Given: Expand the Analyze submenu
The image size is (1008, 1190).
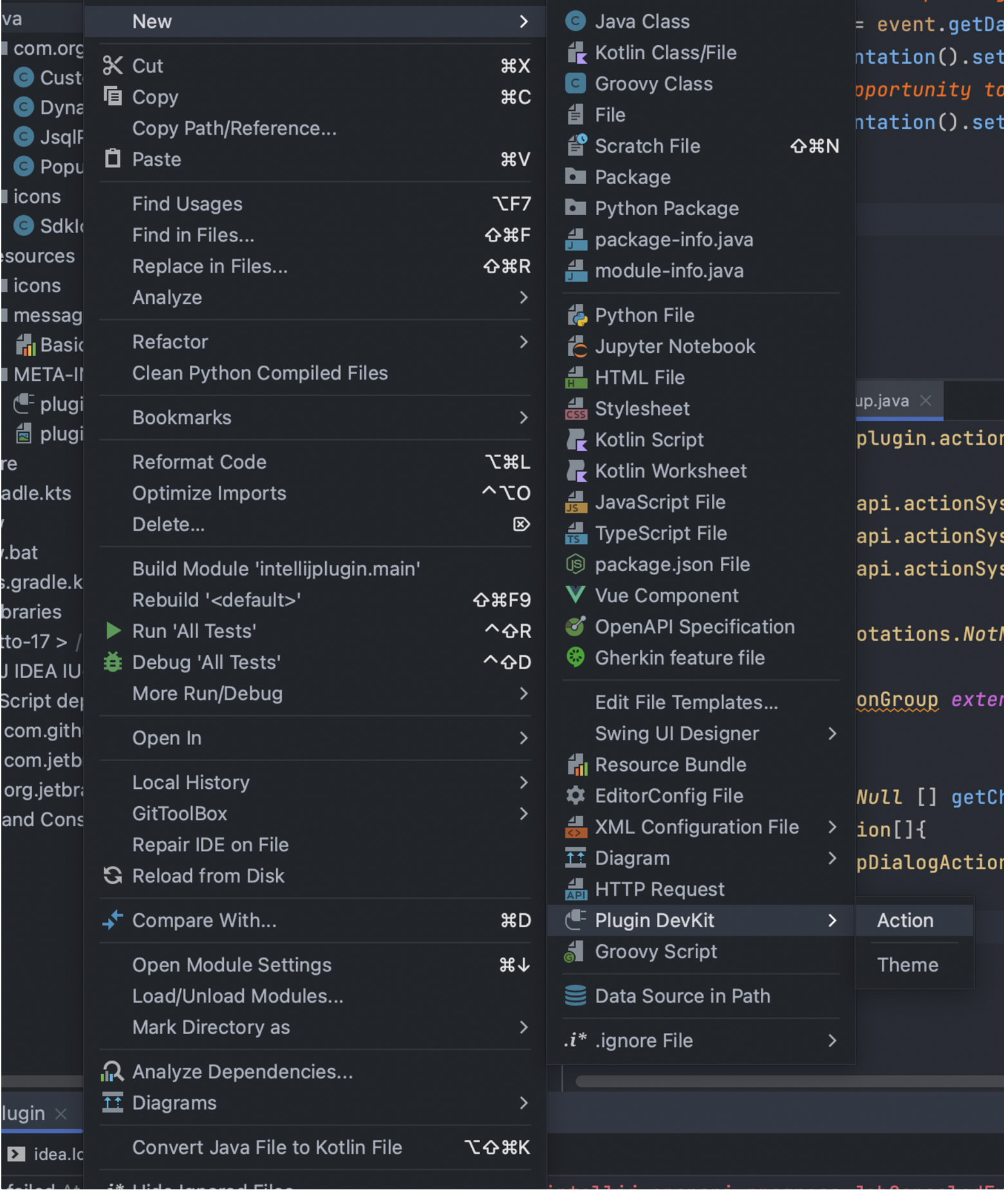Looking at the screenshot, I should (x=315, y=297).
